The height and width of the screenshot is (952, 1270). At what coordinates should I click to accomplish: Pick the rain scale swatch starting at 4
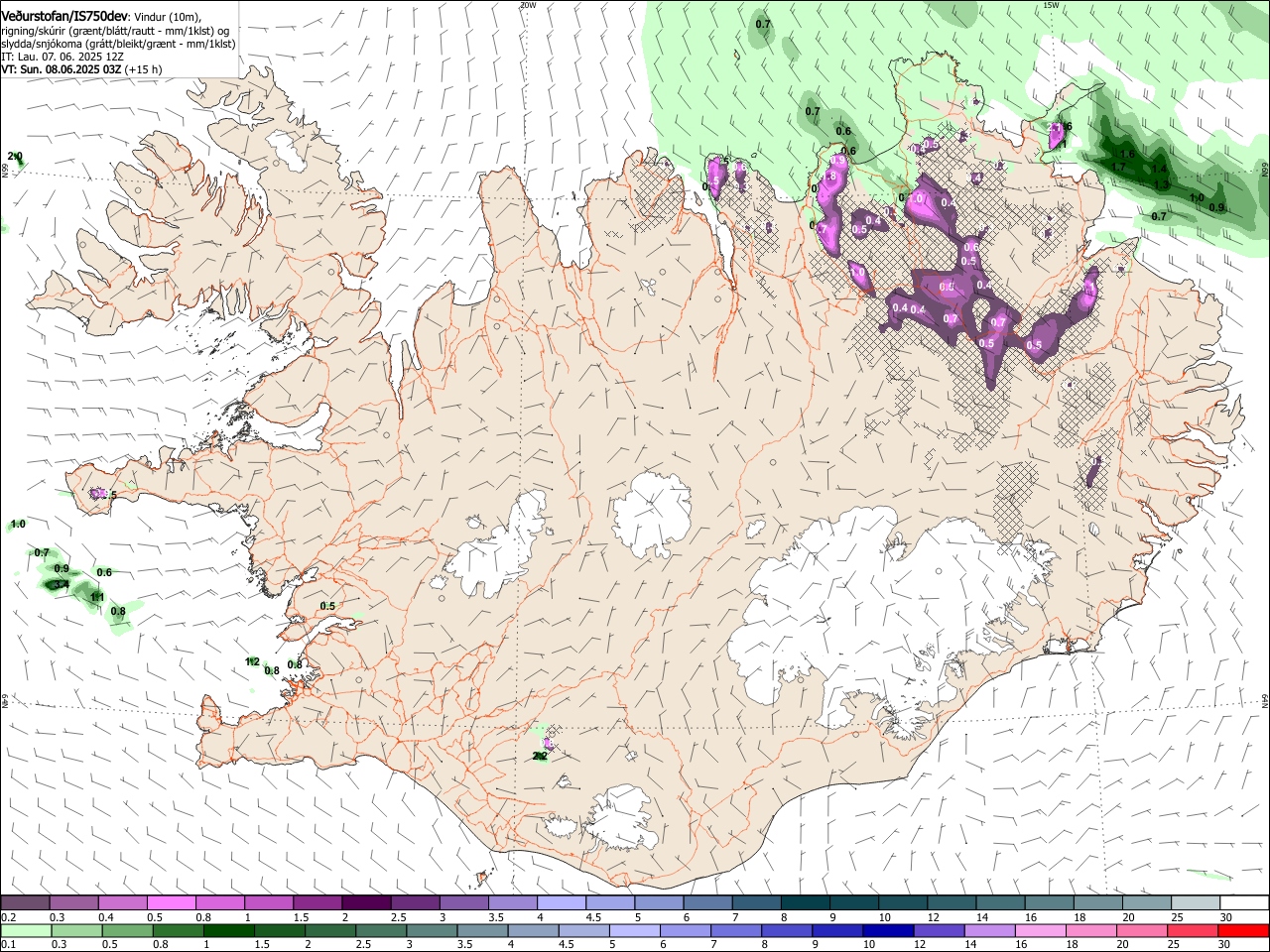(x=532, y=930)
